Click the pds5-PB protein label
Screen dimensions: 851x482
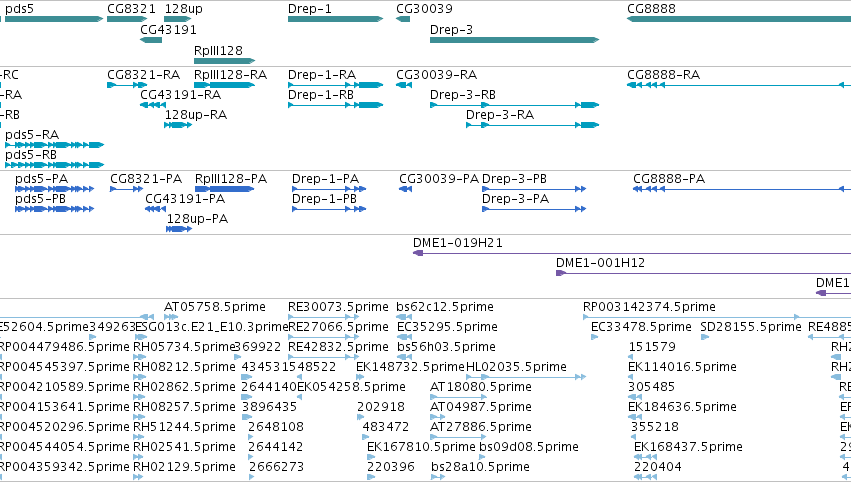40,199
